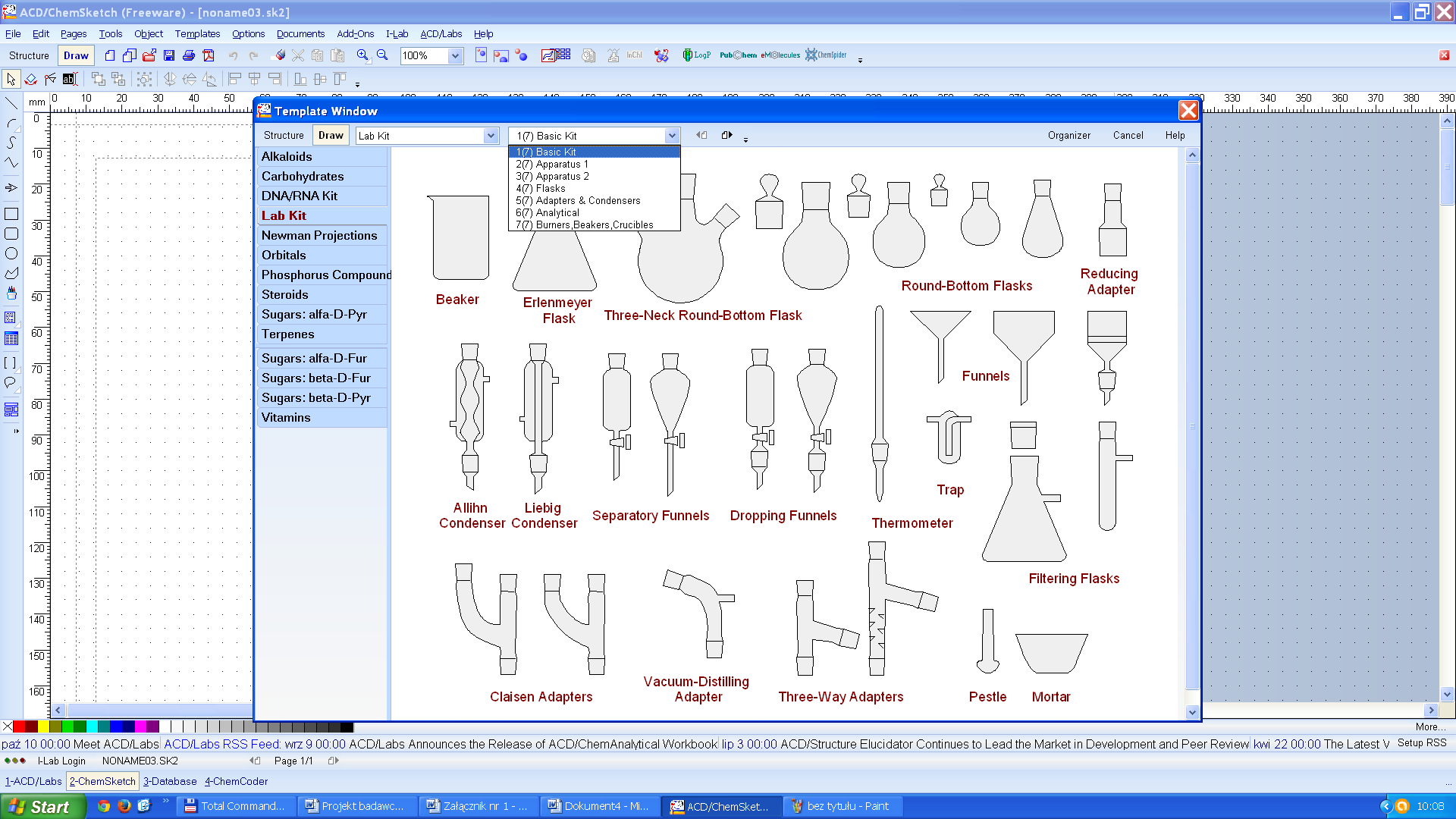This screenshot has height=819, width=1456.
Task: Select the Brackets tool
Action: coord(11,363)
